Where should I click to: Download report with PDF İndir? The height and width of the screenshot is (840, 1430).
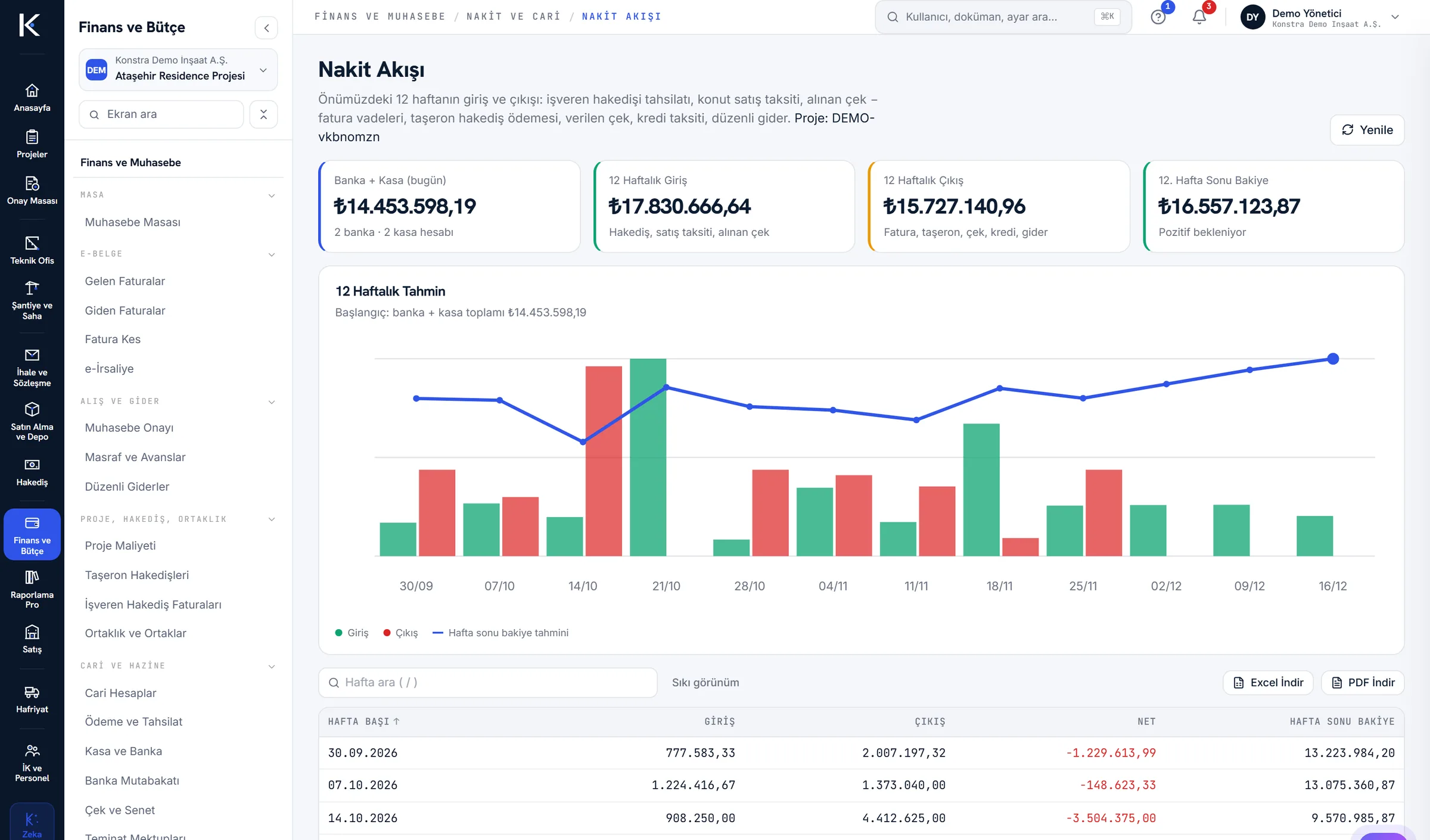point(1363,683)
